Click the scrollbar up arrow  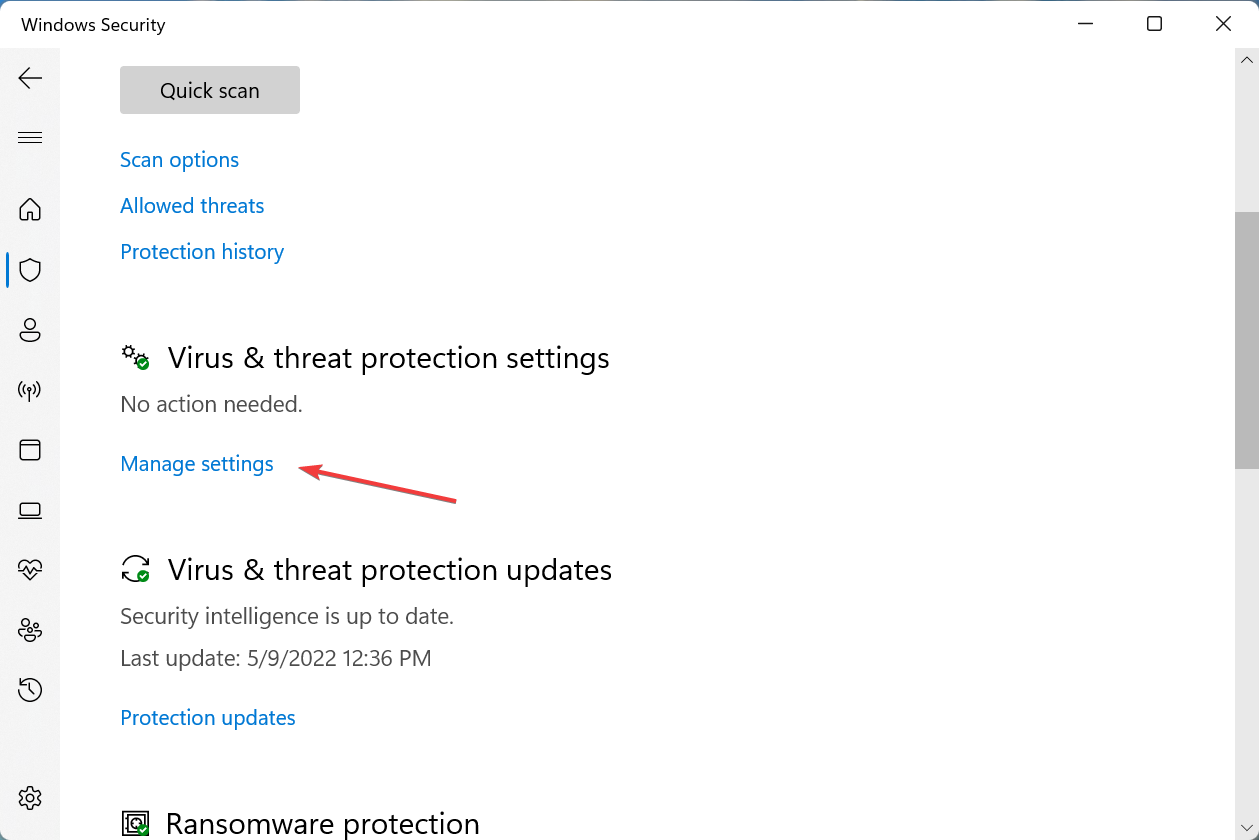[x=1246, y=59]
